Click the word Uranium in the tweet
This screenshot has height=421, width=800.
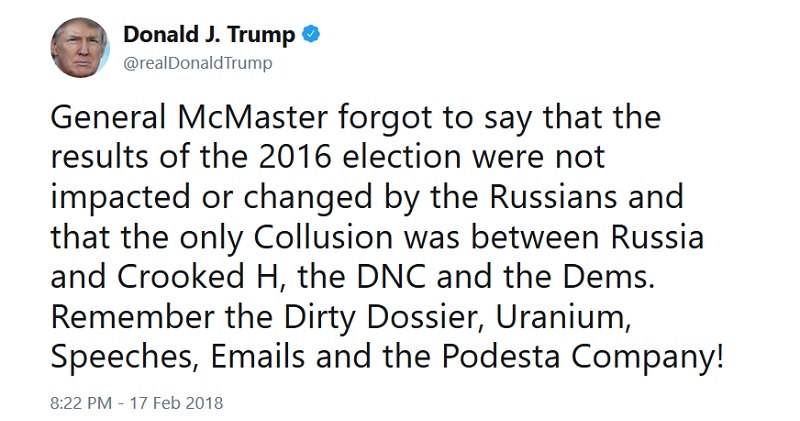click(561, 318)
